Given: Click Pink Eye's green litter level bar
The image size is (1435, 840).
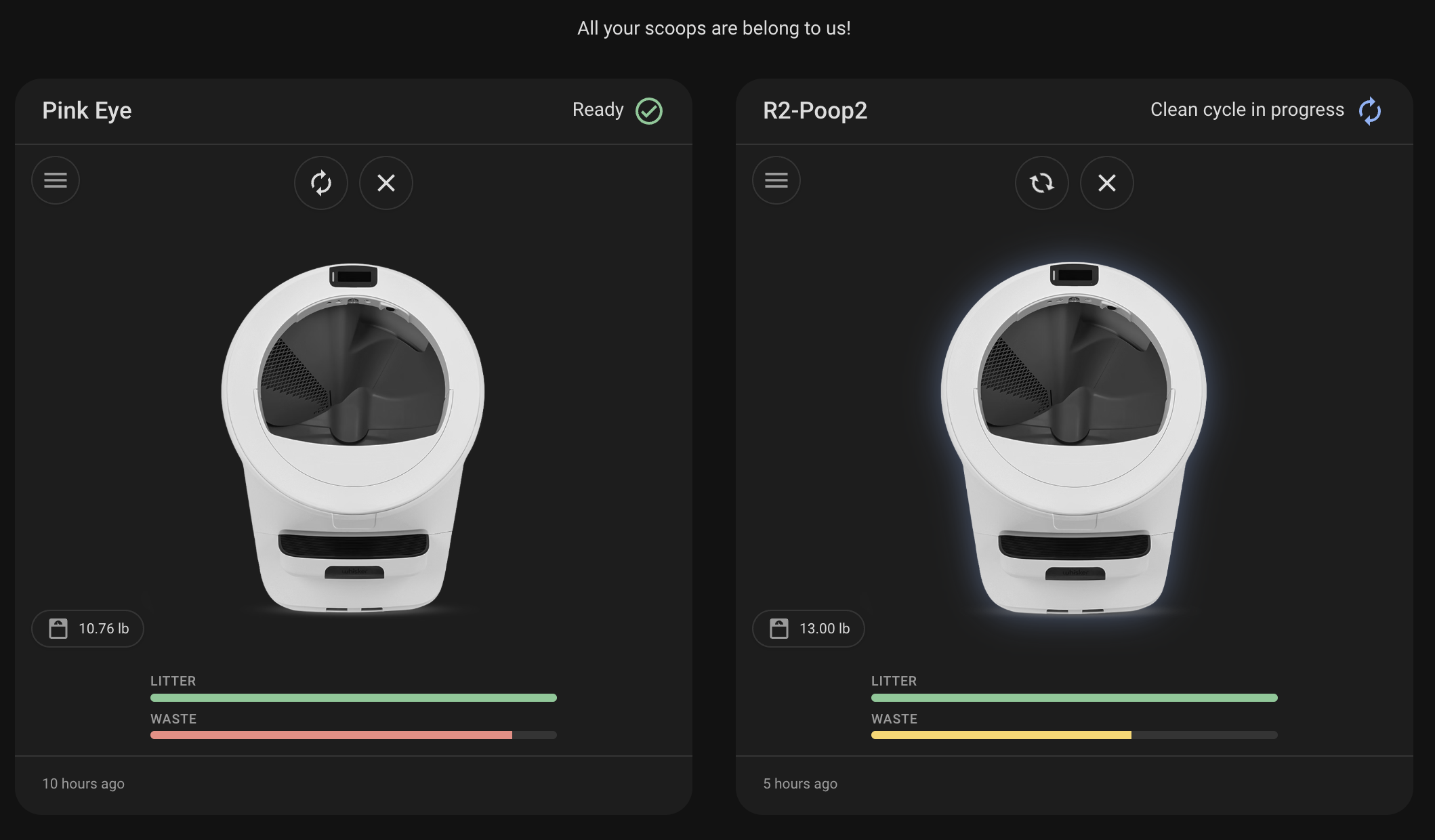Looking at the screenshot, I should [x=353, y=698].
